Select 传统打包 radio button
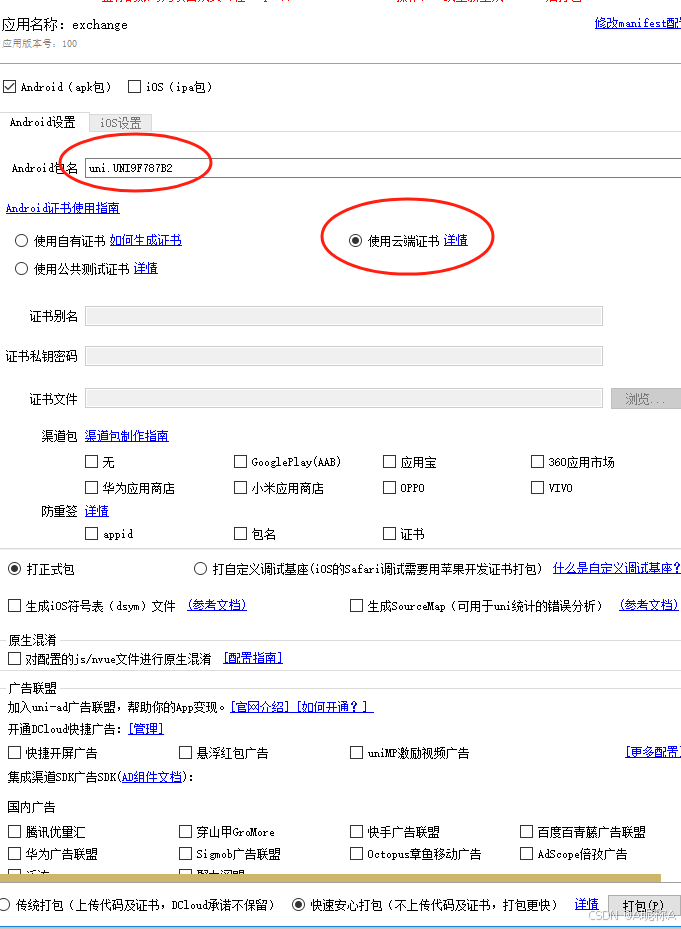The width and height of the screenshot is (681, 929). tap(5, 905)
